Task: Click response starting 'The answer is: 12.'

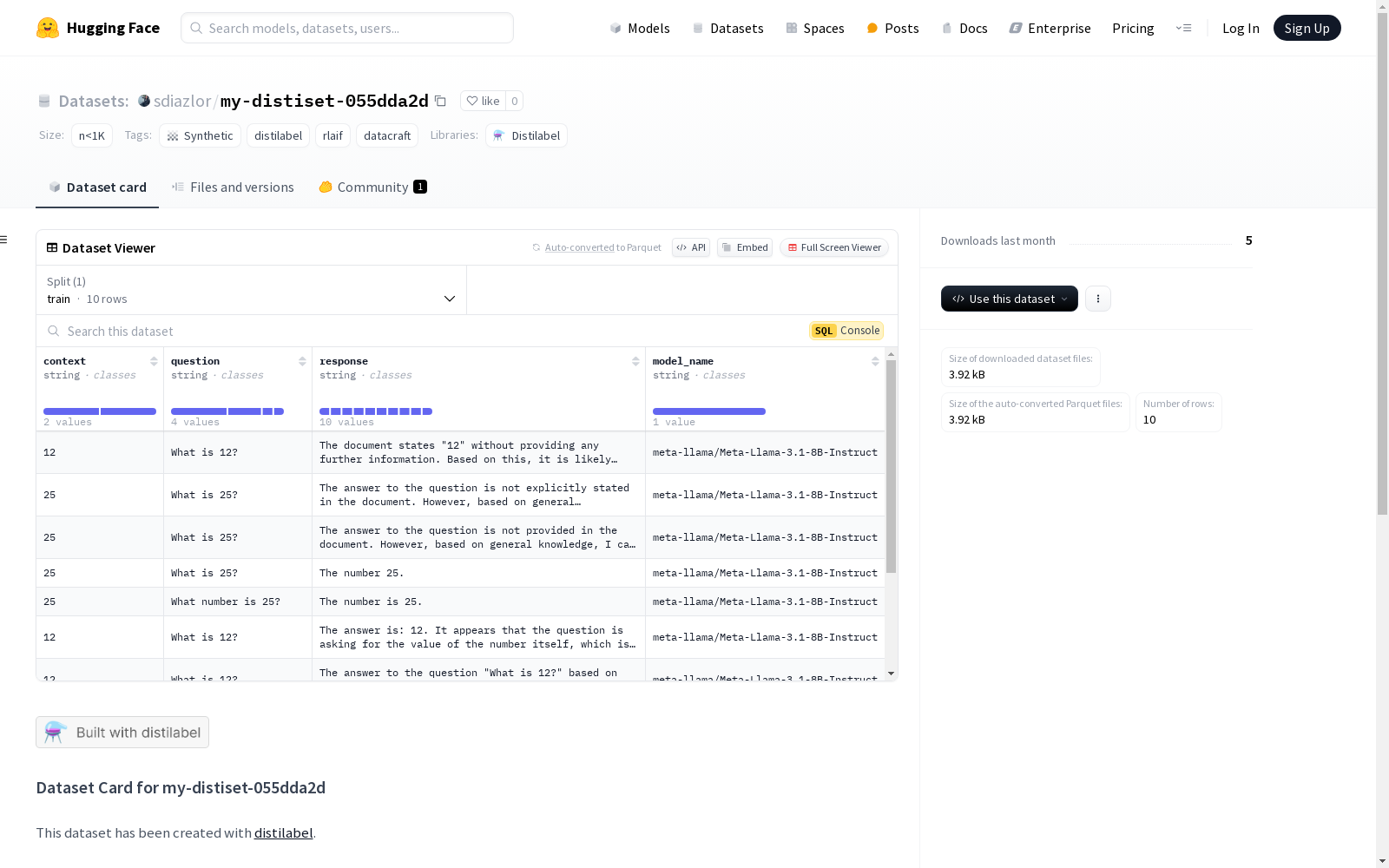Action: (477, 637)
